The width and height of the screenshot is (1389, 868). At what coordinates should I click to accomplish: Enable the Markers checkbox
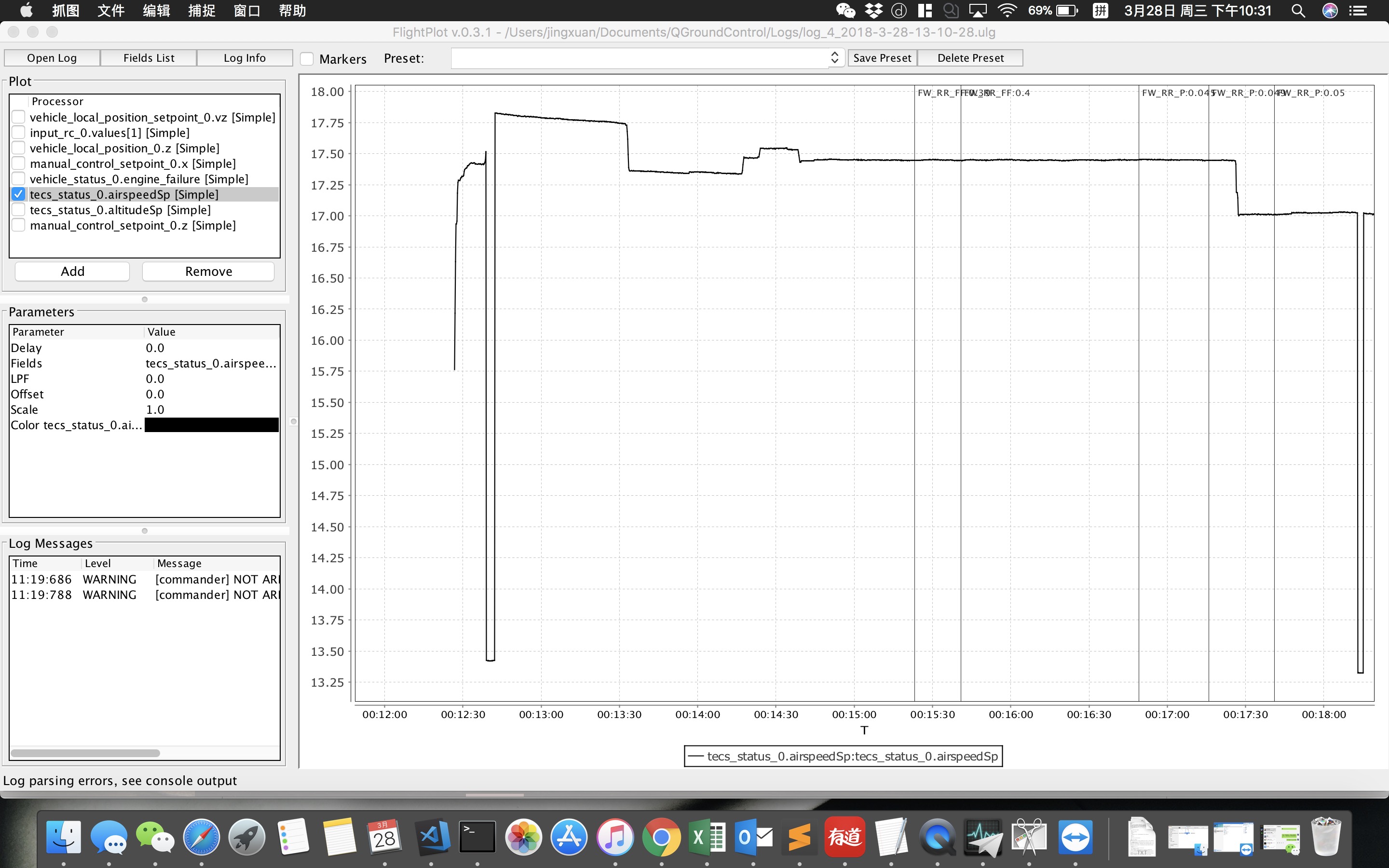click(x=307, y=58)
